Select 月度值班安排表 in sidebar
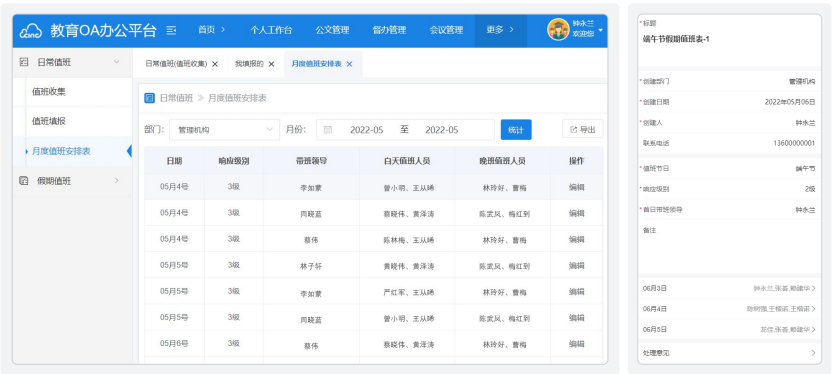The height and width of the screenshot is (374, 835). [72, 151]
